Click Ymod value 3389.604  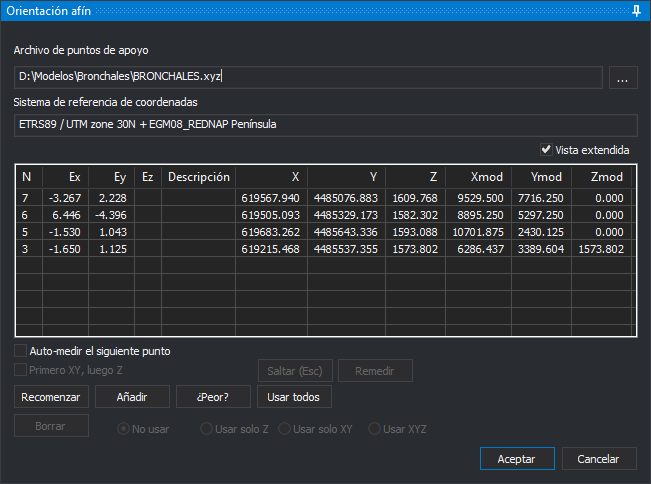[541, 249]
